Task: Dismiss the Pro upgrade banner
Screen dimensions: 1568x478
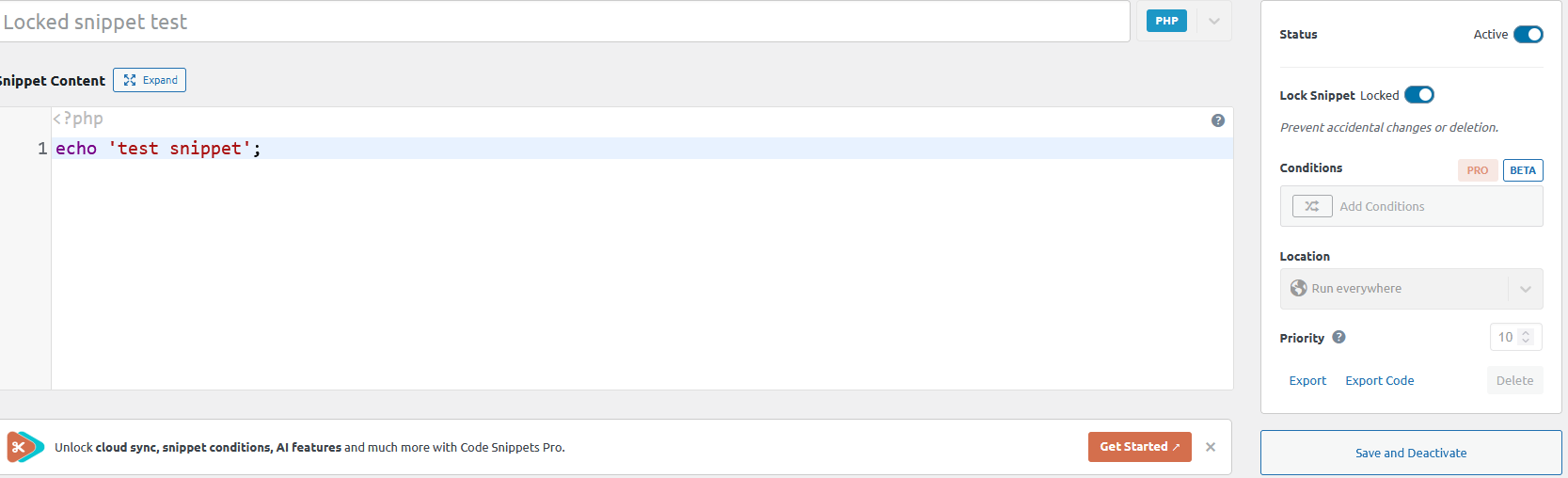Action: [x=1211, y=447]
